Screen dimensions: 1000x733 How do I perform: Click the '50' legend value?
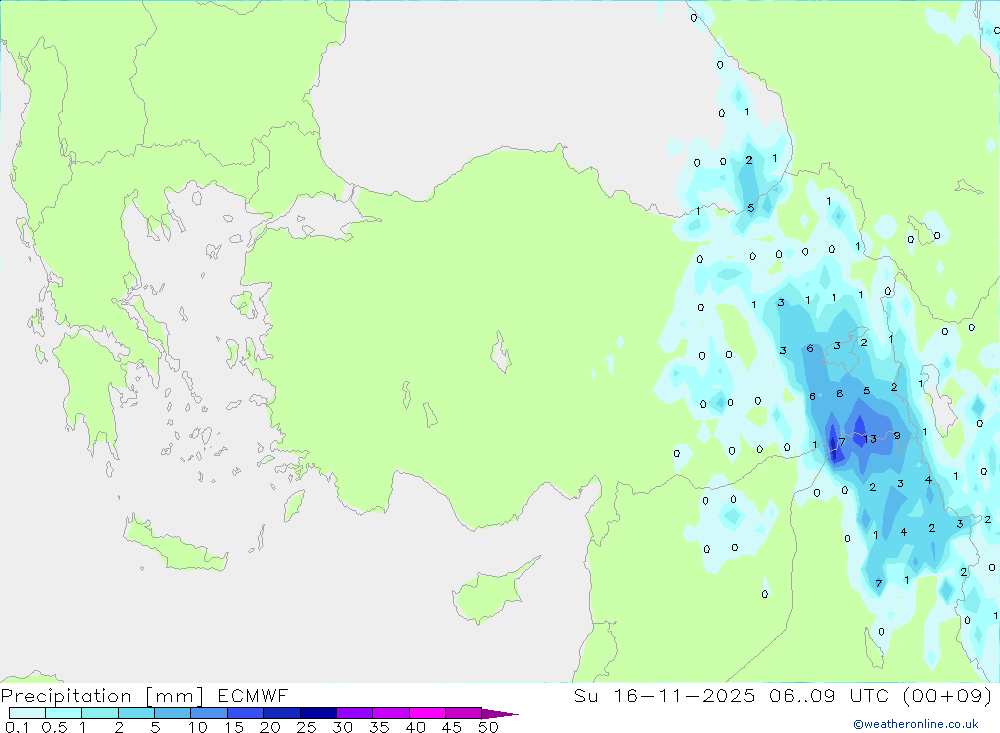tap(489, 727)
